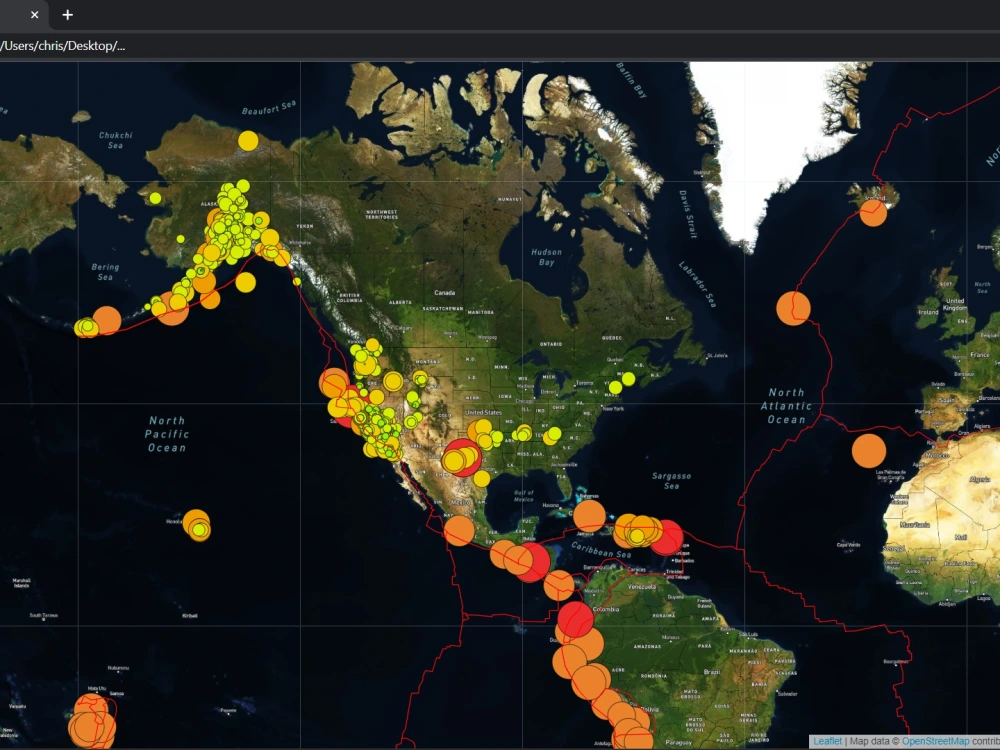Select the orange marker cluster near Samoa
Viewport: 1000px width, 750px height.
[92, 721]
